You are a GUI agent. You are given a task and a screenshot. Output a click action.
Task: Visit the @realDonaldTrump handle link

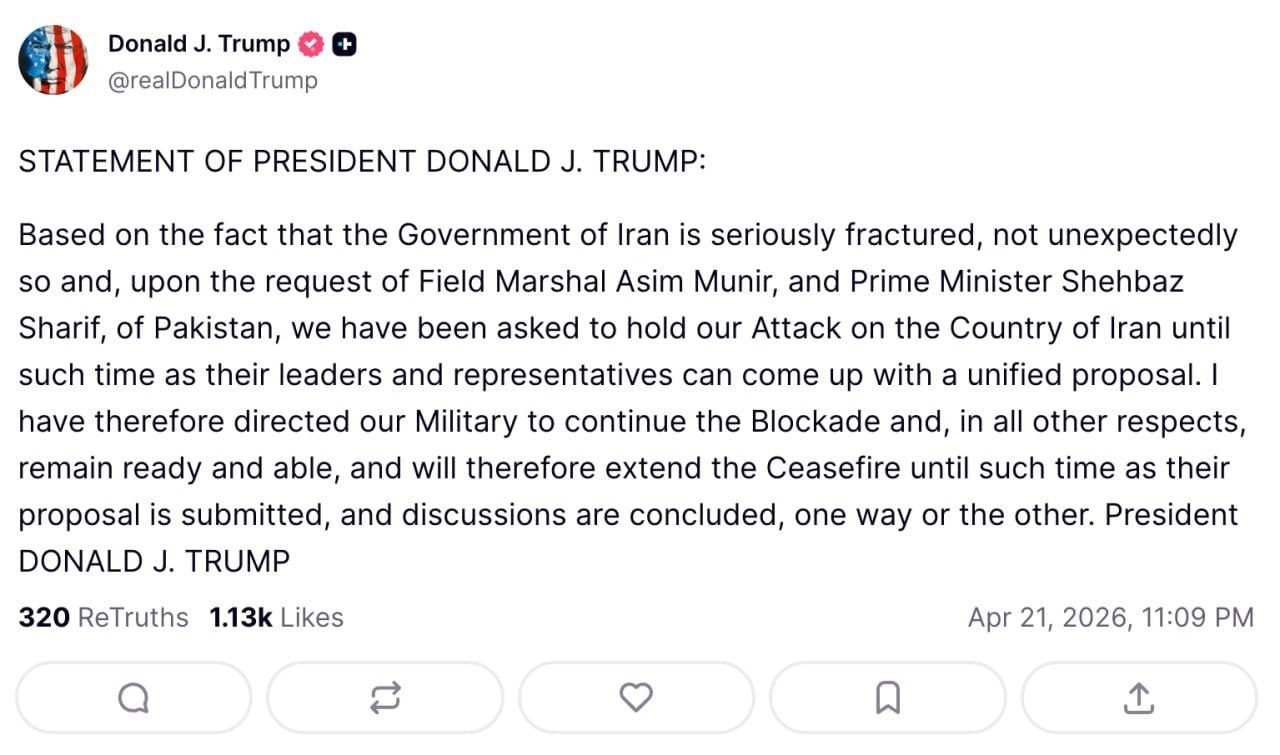(x=212, y=81)
